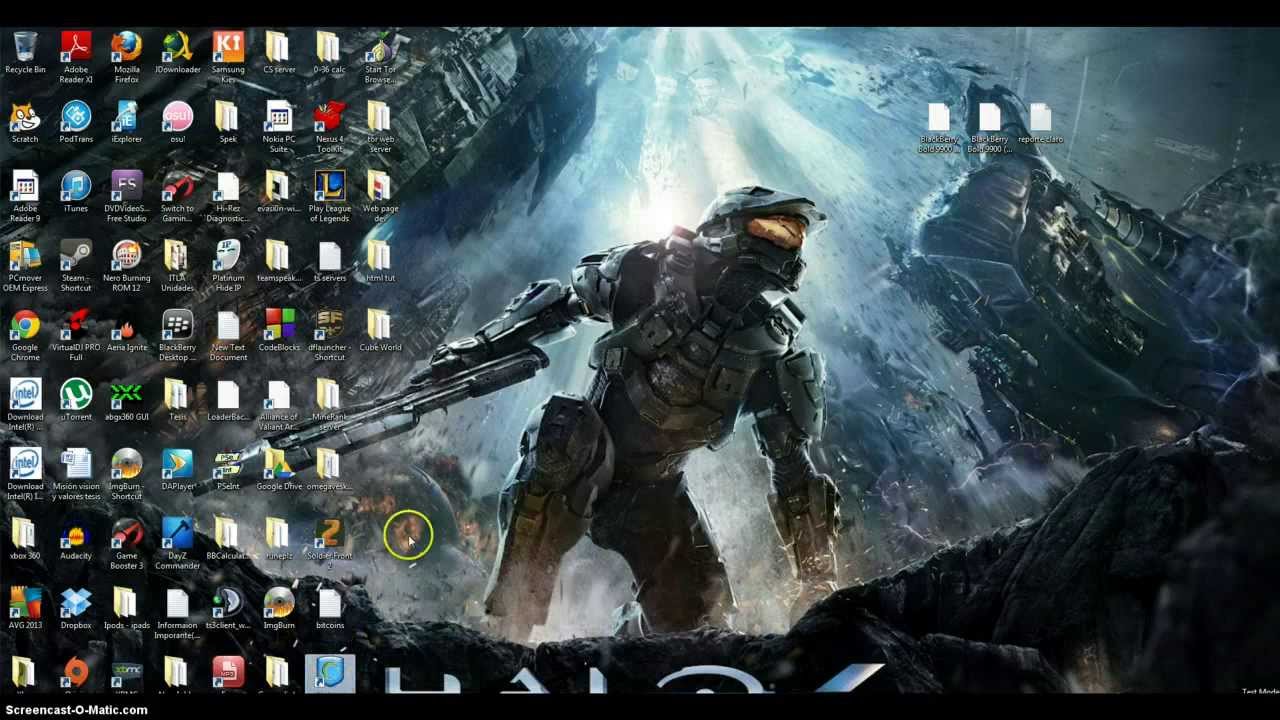Open the PCmover OEM Express shortcut
This screenshot has width=1280, height=720.
click(x=25, y=266)
